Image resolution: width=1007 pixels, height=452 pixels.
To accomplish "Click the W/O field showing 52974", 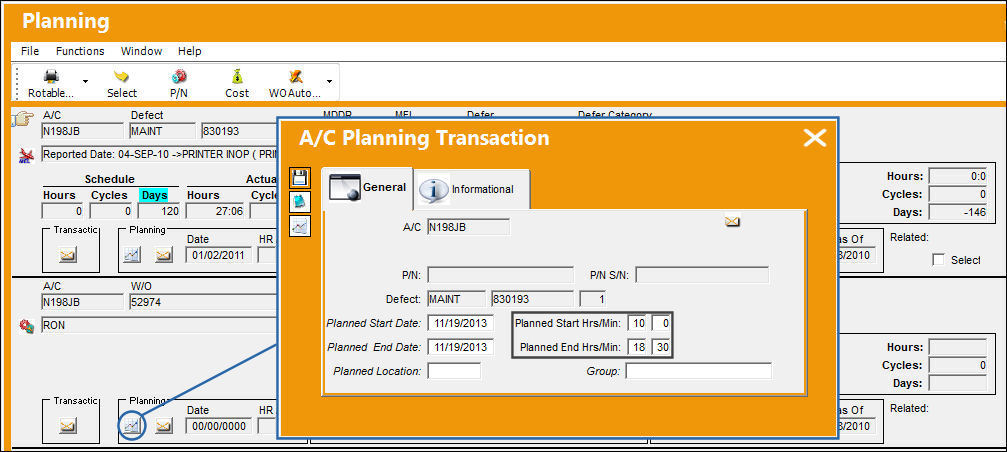I will 203,302.
